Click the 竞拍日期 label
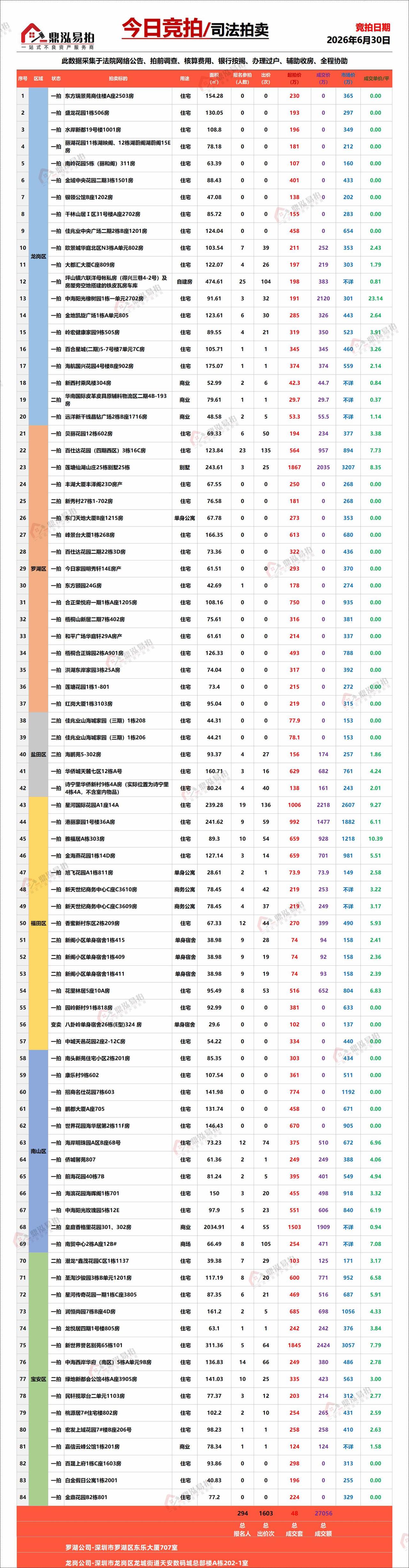The image size is (409, 1568). (x=373, y=27)
